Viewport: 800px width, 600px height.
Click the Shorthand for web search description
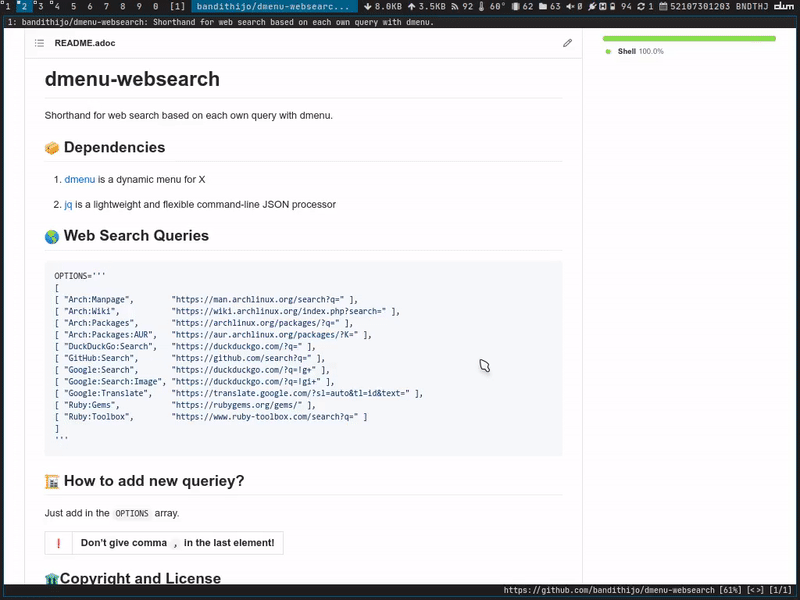[x=189, y=116]
